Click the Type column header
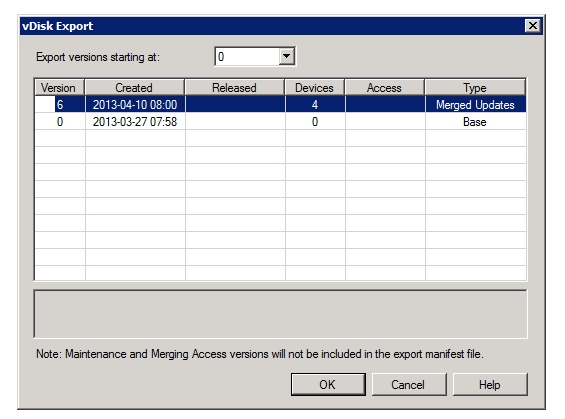Image resolution: width=565 pixels, height=419 pixels. (x=475, y=88)
